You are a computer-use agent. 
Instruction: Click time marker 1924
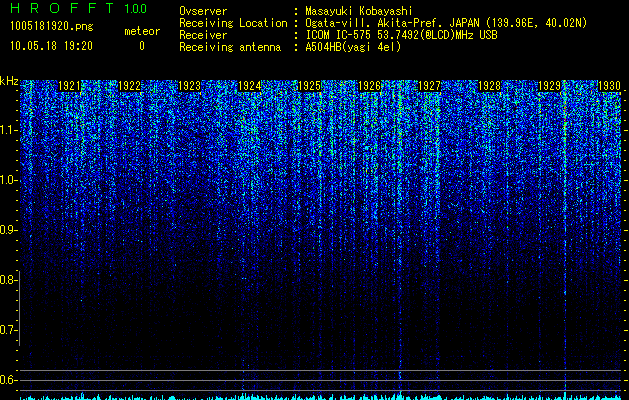[250, 86]
